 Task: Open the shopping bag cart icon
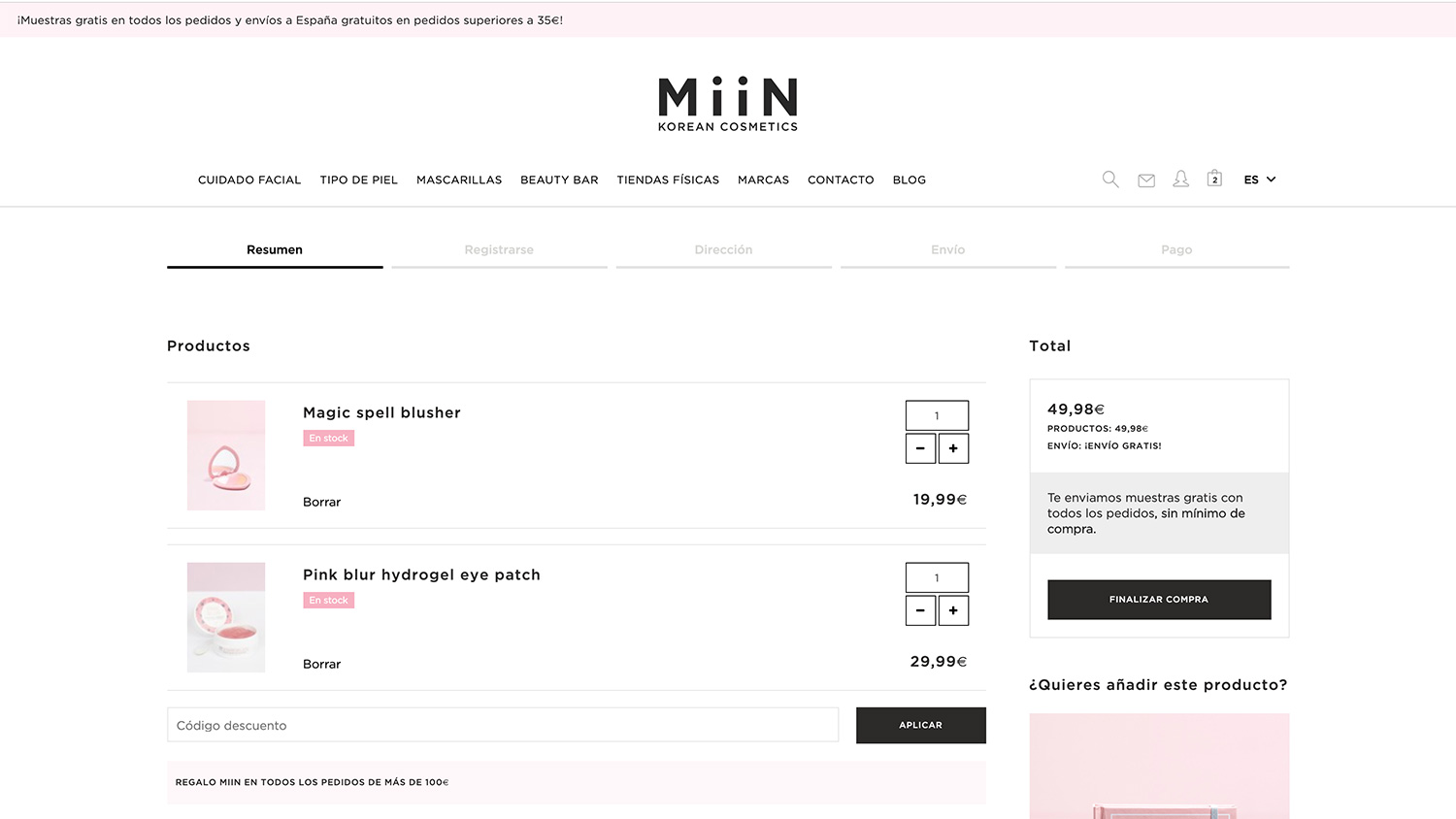click(1214, 179)
